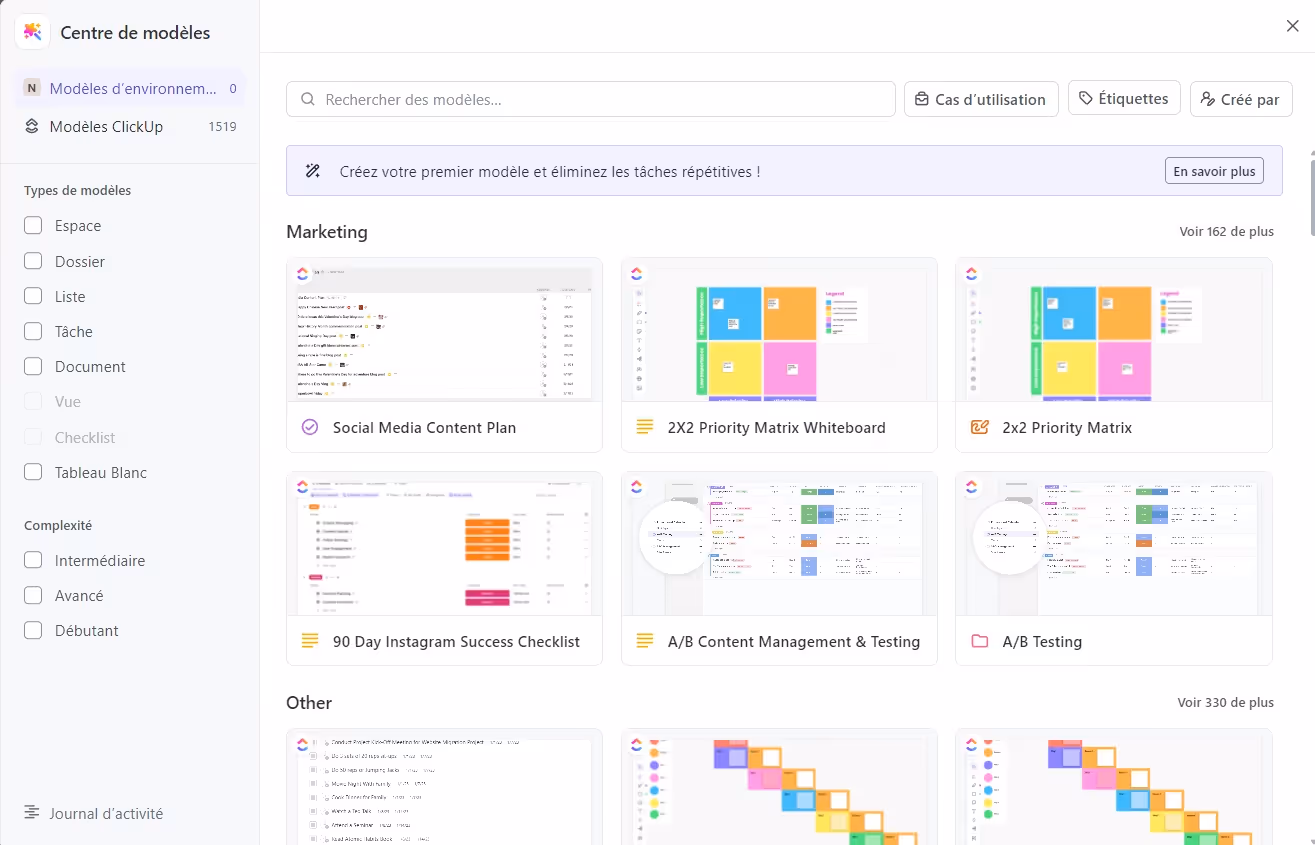Click the folder icon beside A/B Testing
This screenshot has height=845, width=1315.
[979, 641]
